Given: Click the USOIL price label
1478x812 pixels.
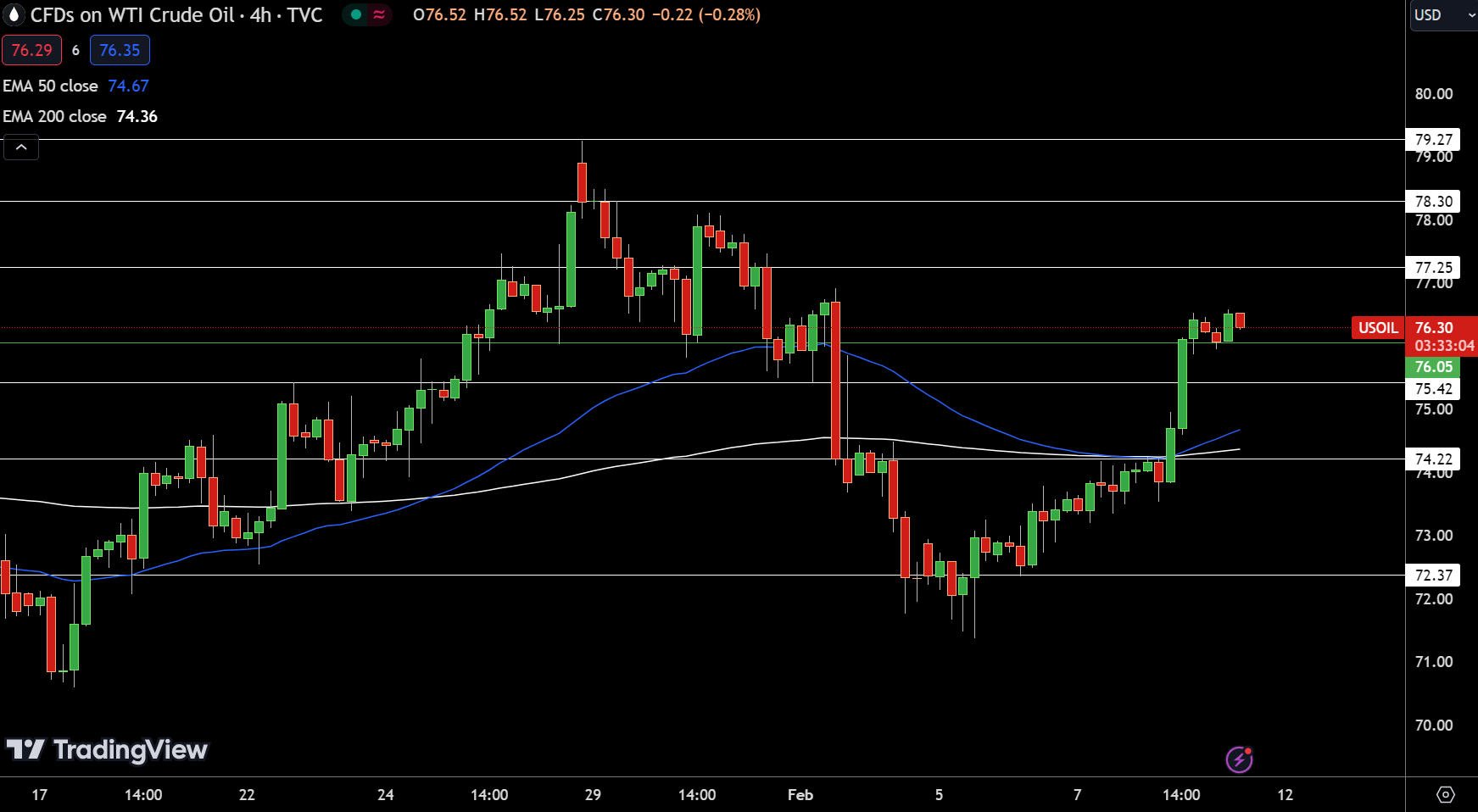Looking at the screenshot, I should pyautogui.click(x=1378, y=327).
